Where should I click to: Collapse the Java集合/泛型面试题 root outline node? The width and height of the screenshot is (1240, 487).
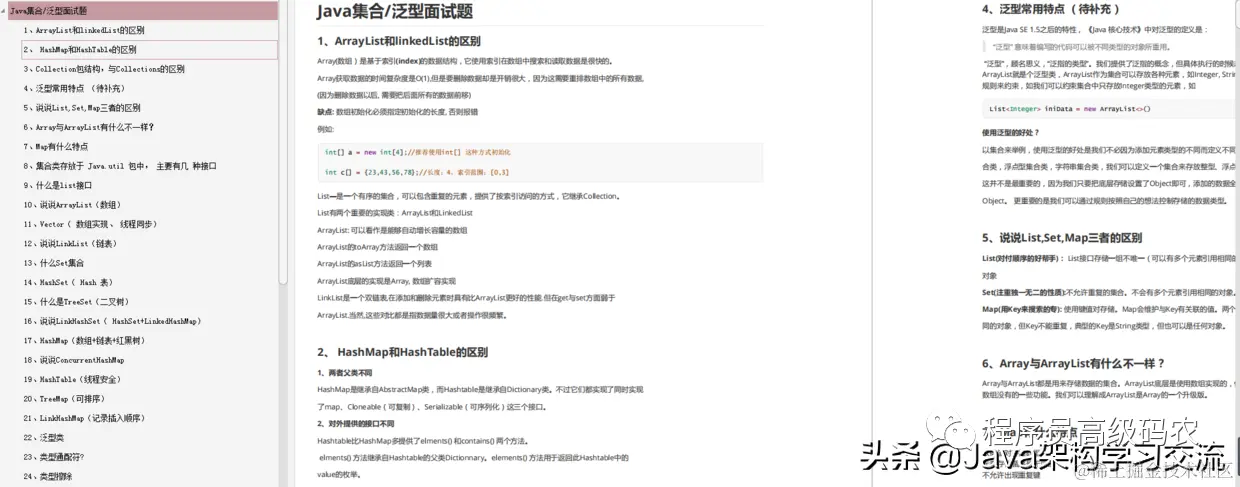tap(5, 11)
